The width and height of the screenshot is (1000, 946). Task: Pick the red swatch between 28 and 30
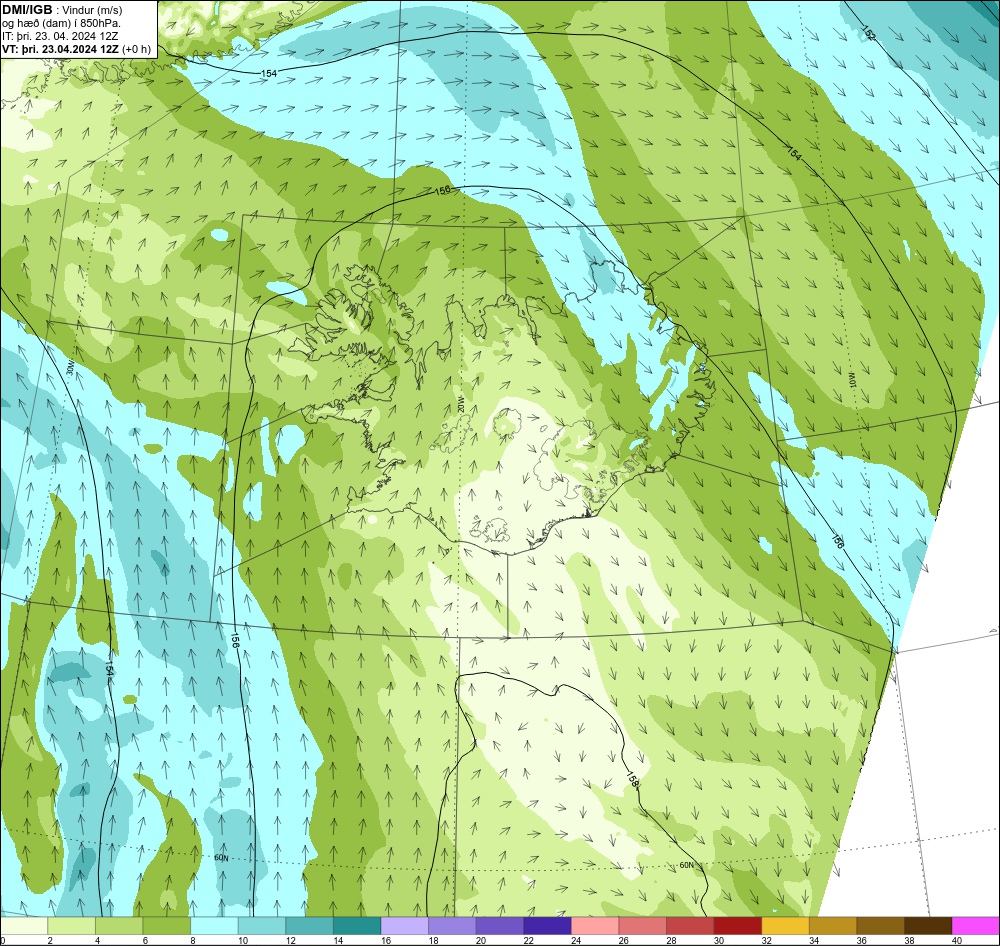click(x=690, y=926)
